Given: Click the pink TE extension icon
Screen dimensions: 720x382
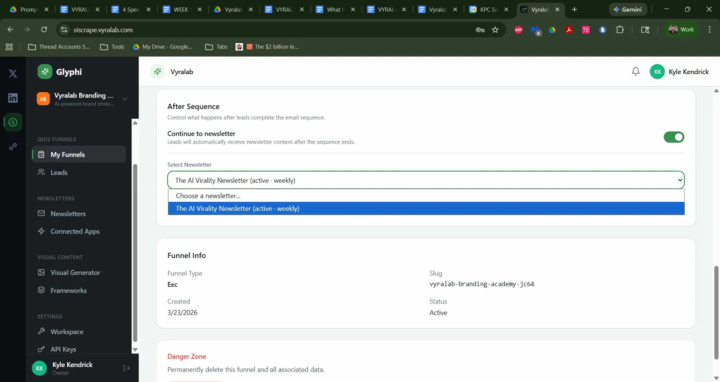Looking at the screenshot, I should point(586,29).
